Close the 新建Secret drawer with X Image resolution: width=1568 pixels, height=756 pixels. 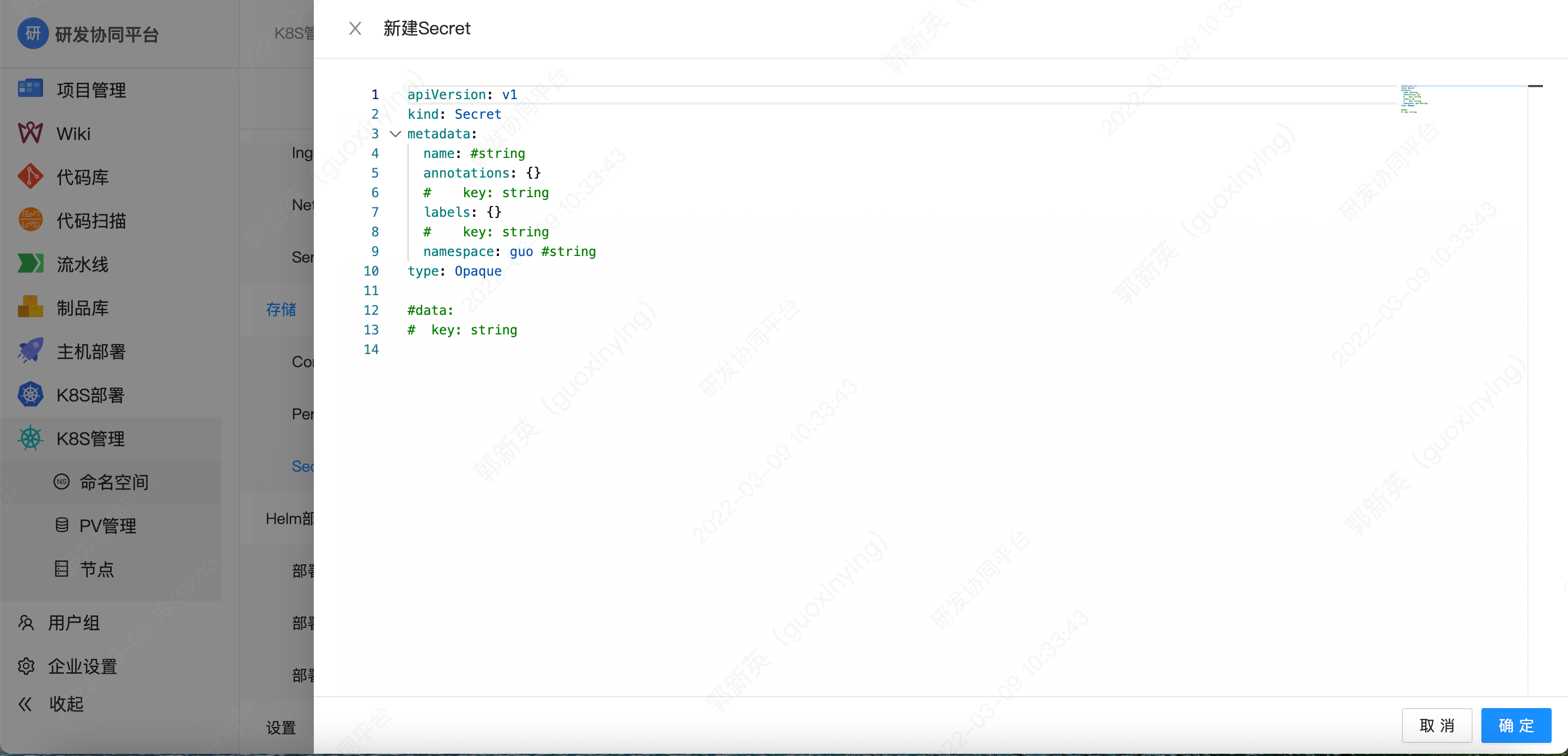[355, 29]
